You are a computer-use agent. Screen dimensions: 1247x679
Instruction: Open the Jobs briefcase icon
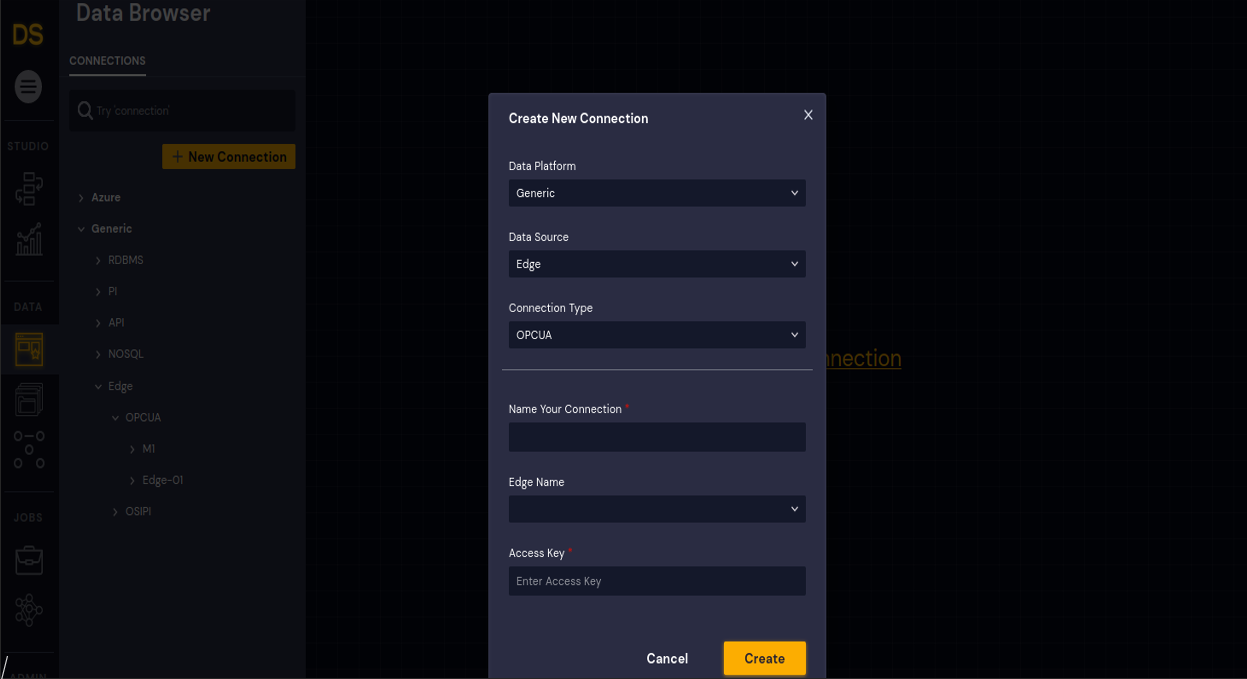click(29, 560)
